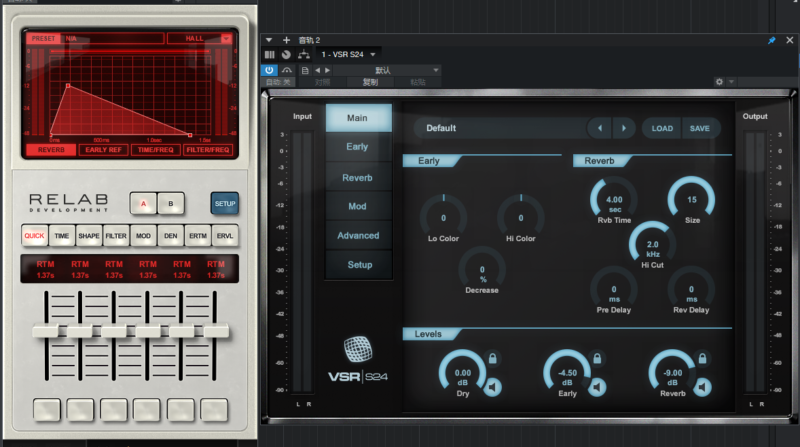Select the B comparison slot button

pyautogui.click(x=169, y=204)
